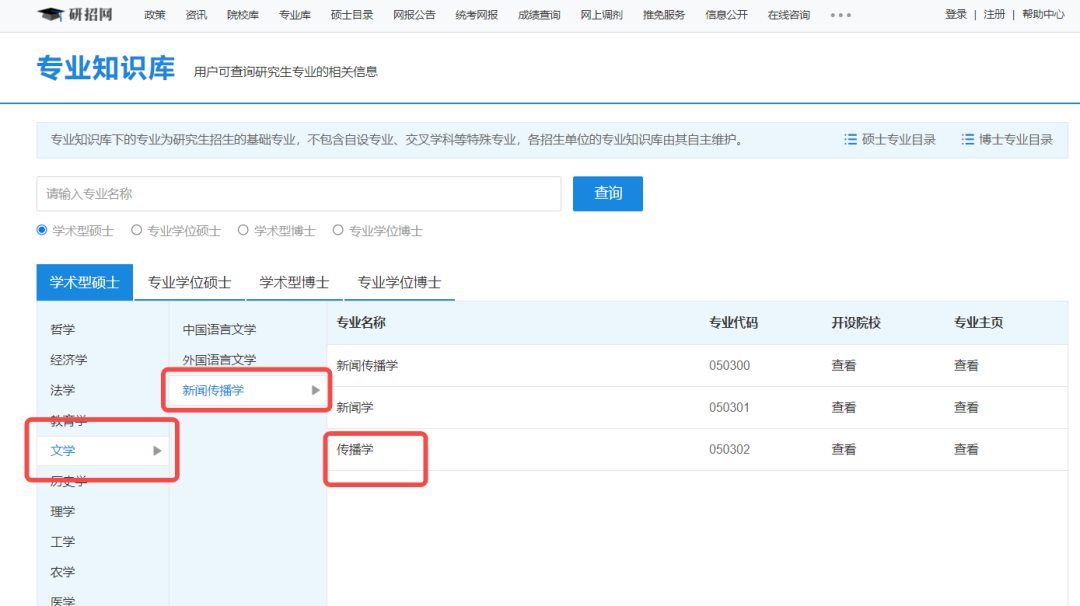Expand the 文学 category arrow
The height and width of the screenshot is (606, 1080).
[157, 450]
